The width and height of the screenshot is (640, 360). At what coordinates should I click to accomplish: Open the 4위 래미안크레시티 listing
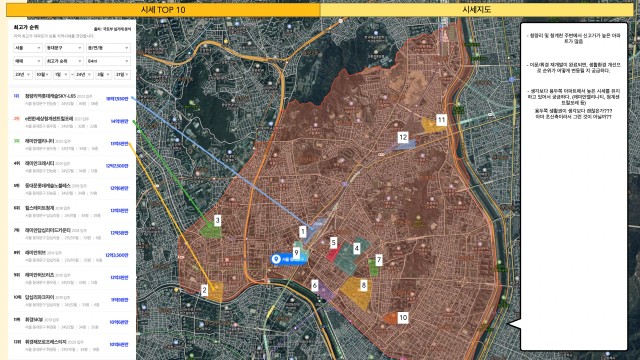click(x=72, y=166)
